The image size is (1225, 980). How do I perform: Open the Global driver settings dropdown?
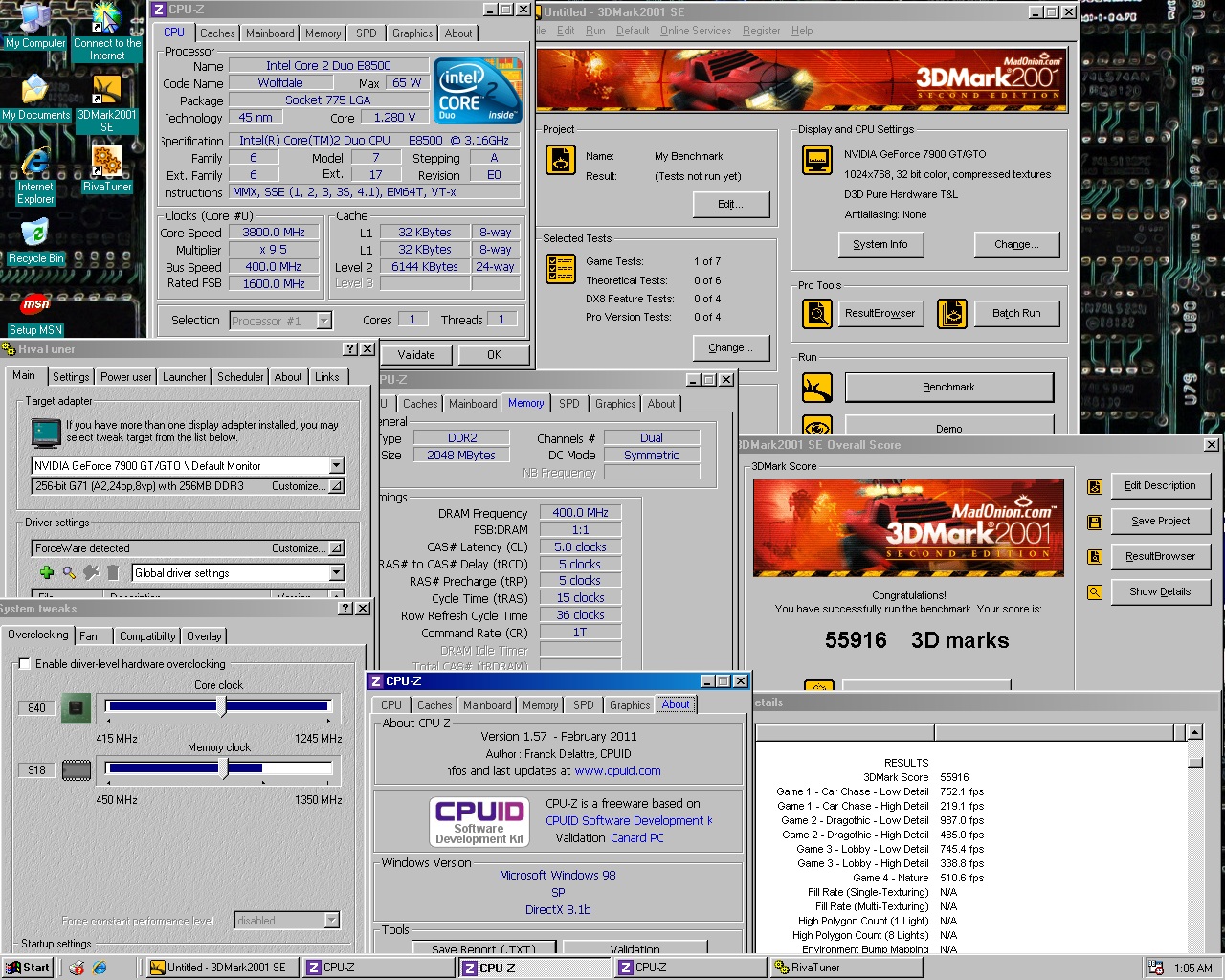(x=336, y=573)
